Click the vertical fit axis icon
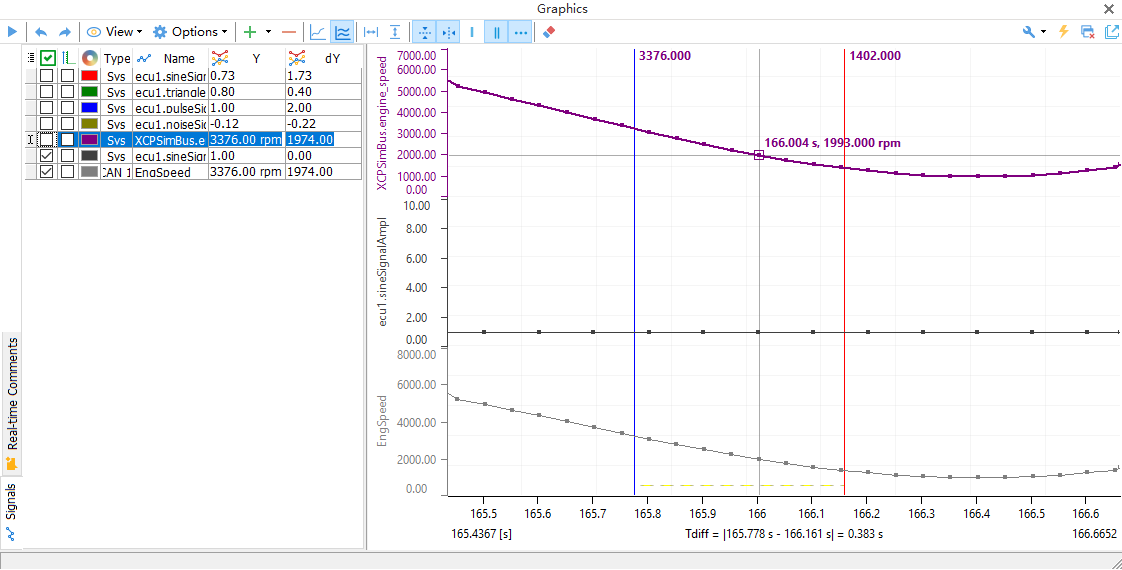The image size is (1122, 570). 395,32
